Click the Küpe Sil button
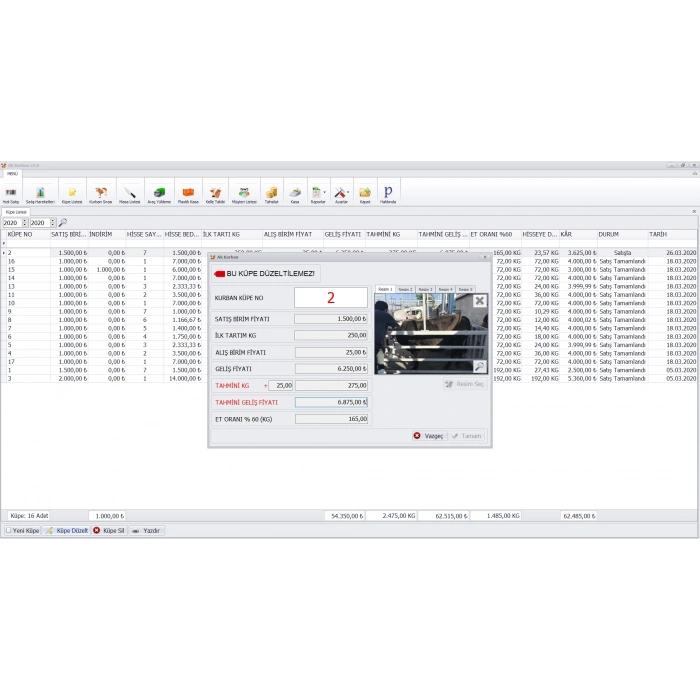This screenshot has height=700, width=700. click(109, 531)
